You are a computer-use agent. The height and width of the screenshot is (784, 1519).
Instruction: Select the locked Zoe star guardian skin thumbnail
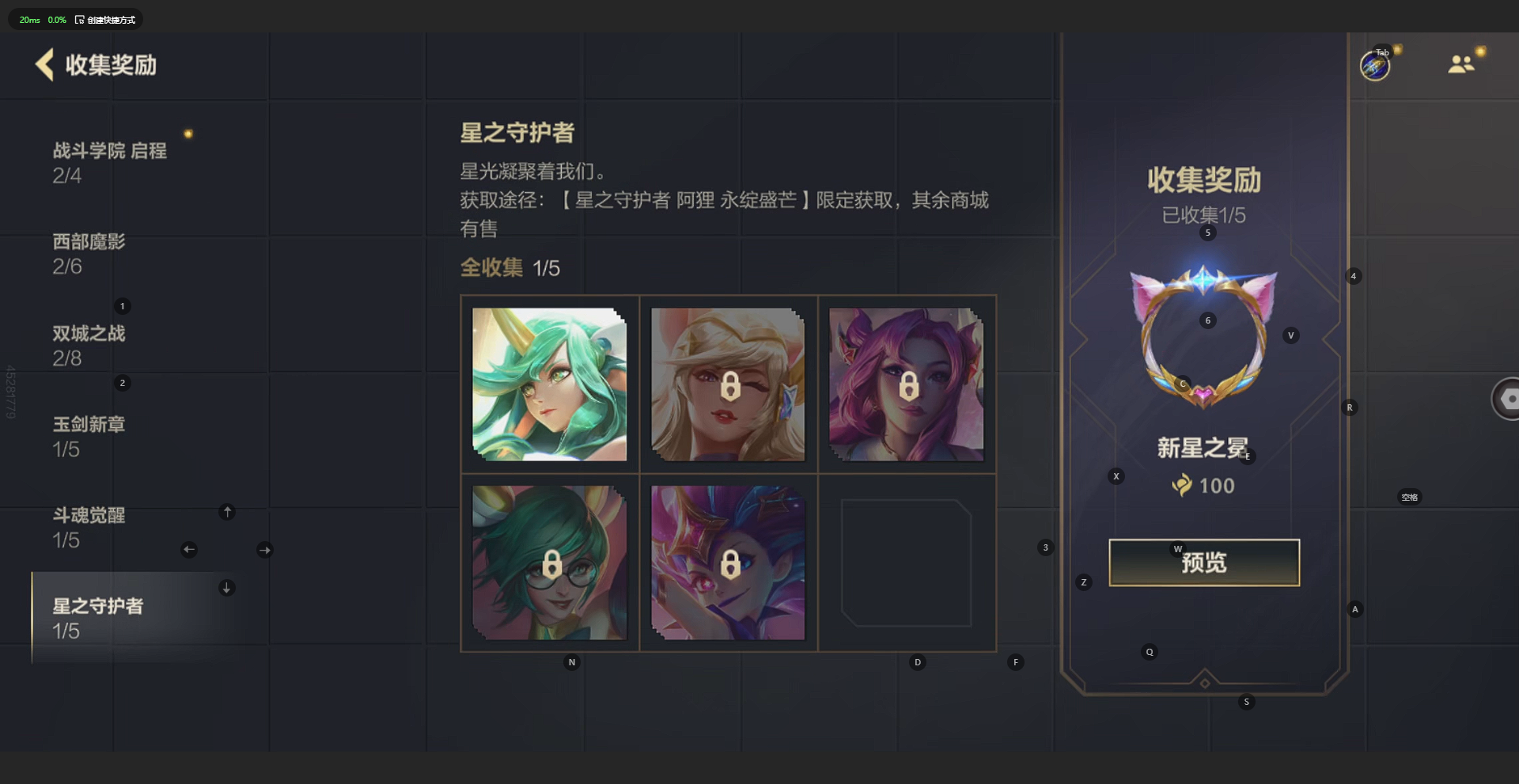pos(728,562)
